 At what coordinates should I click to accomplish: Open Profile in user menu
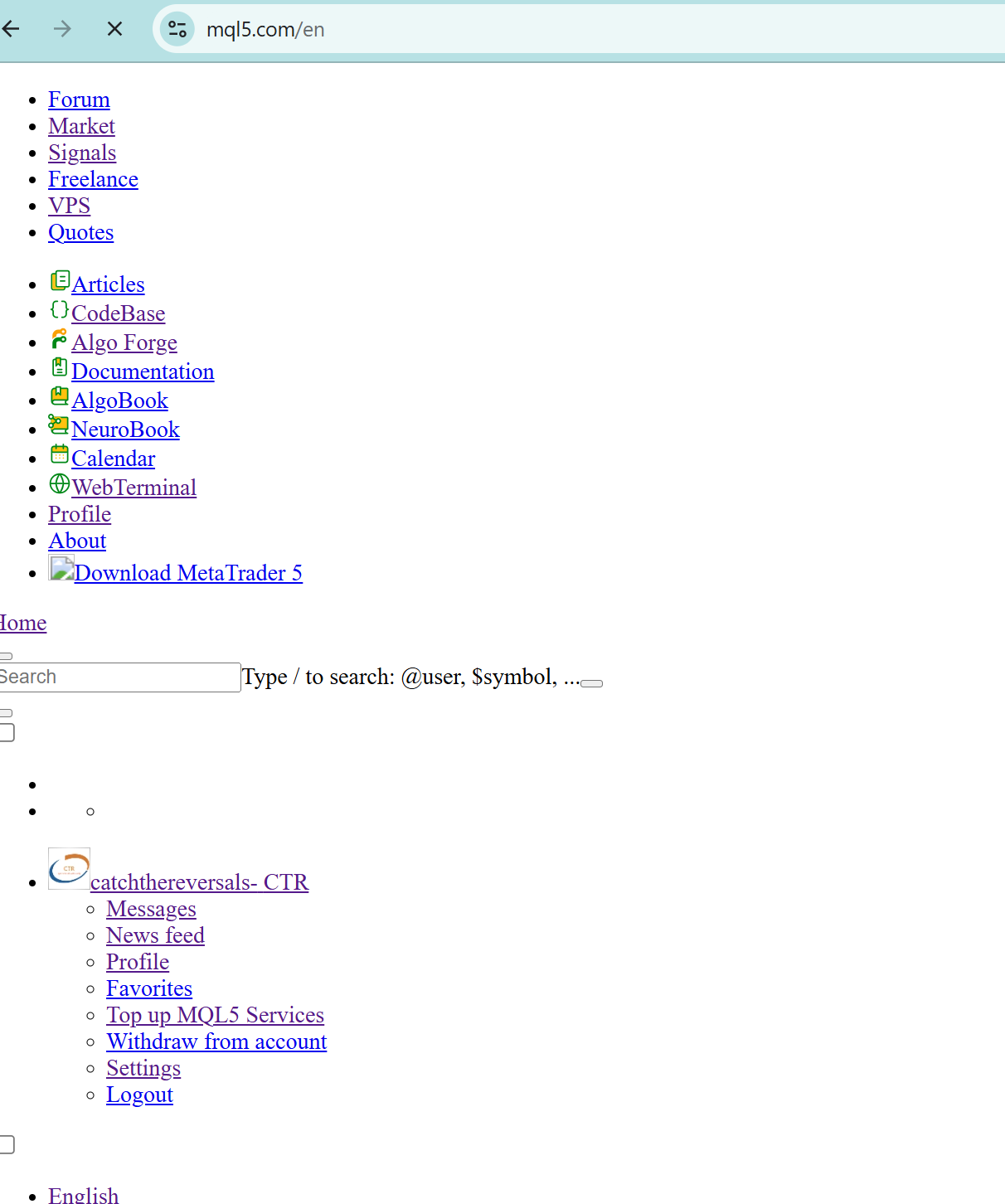pos(138,962)
